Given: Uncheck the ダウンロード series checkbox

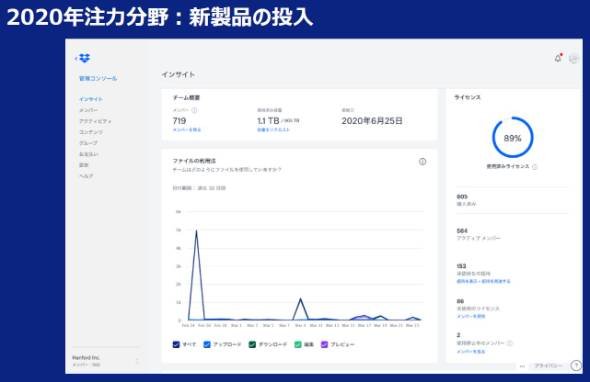Looking at the screenshot, I should click(252, 344).
